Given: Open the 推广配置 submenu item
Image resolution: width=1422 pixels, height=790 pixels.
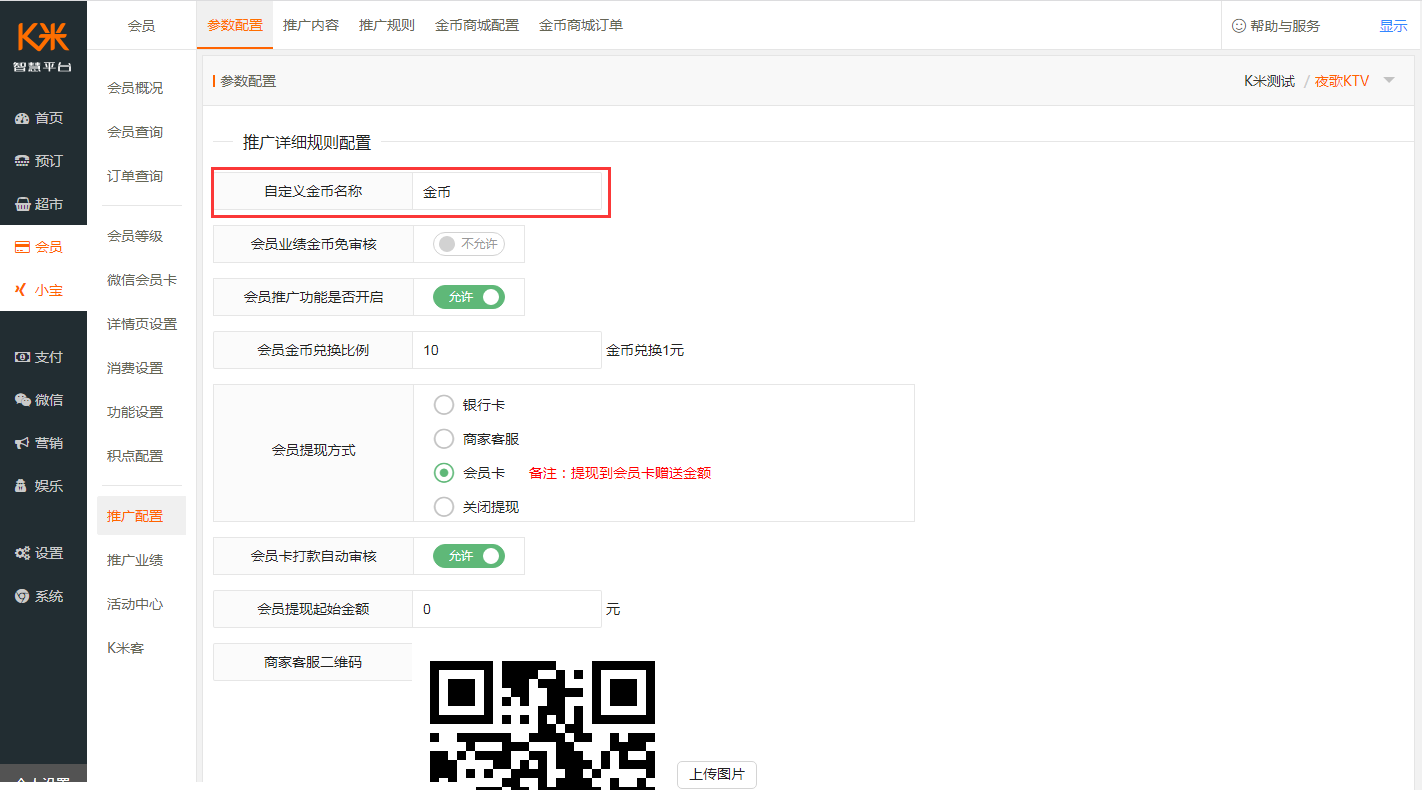Looking at the screenshot, I should click(x=142, y=516).
